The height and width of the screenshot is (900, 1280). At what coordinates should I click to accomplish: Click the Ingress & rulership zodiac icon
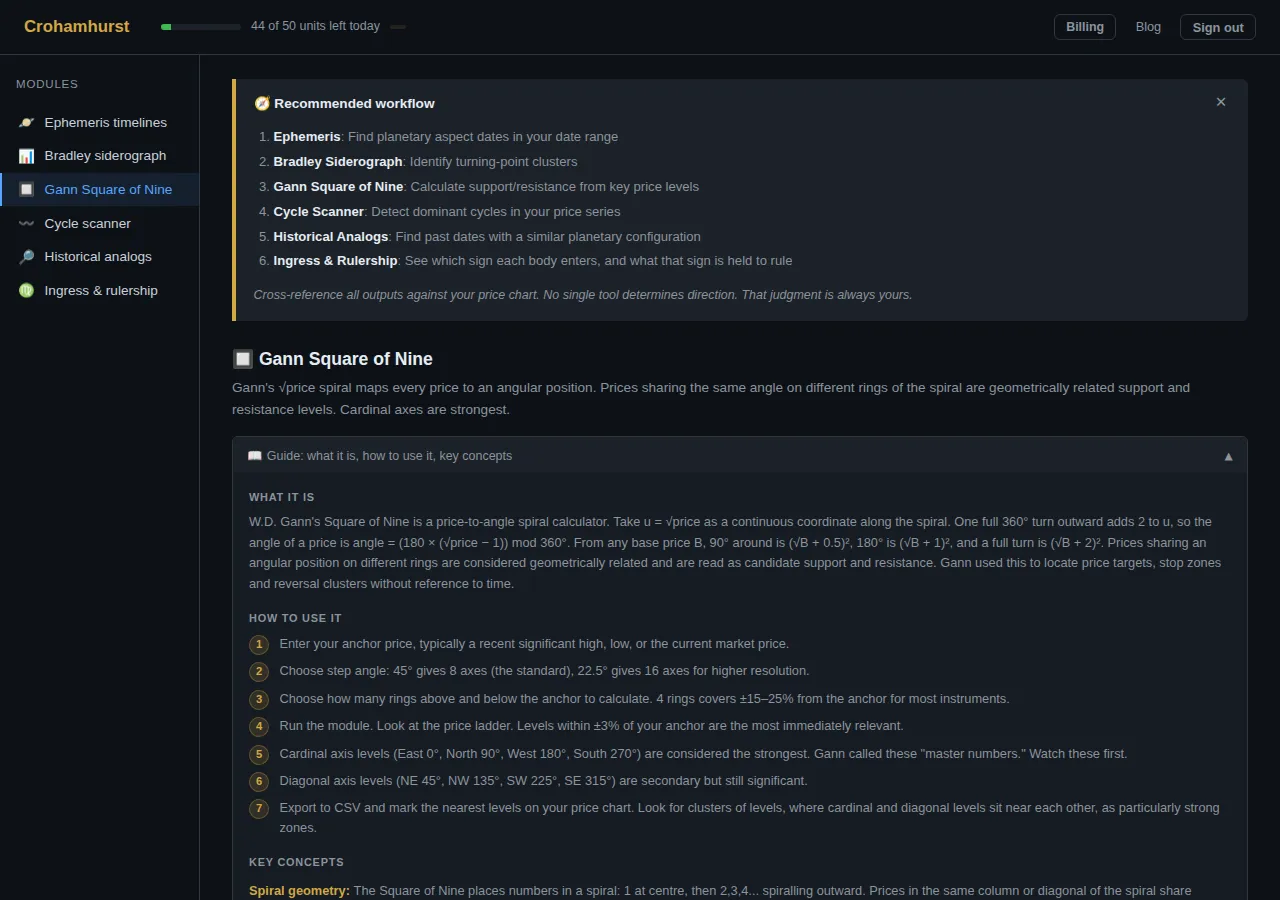pyautogui.click(x=26, y=290)
